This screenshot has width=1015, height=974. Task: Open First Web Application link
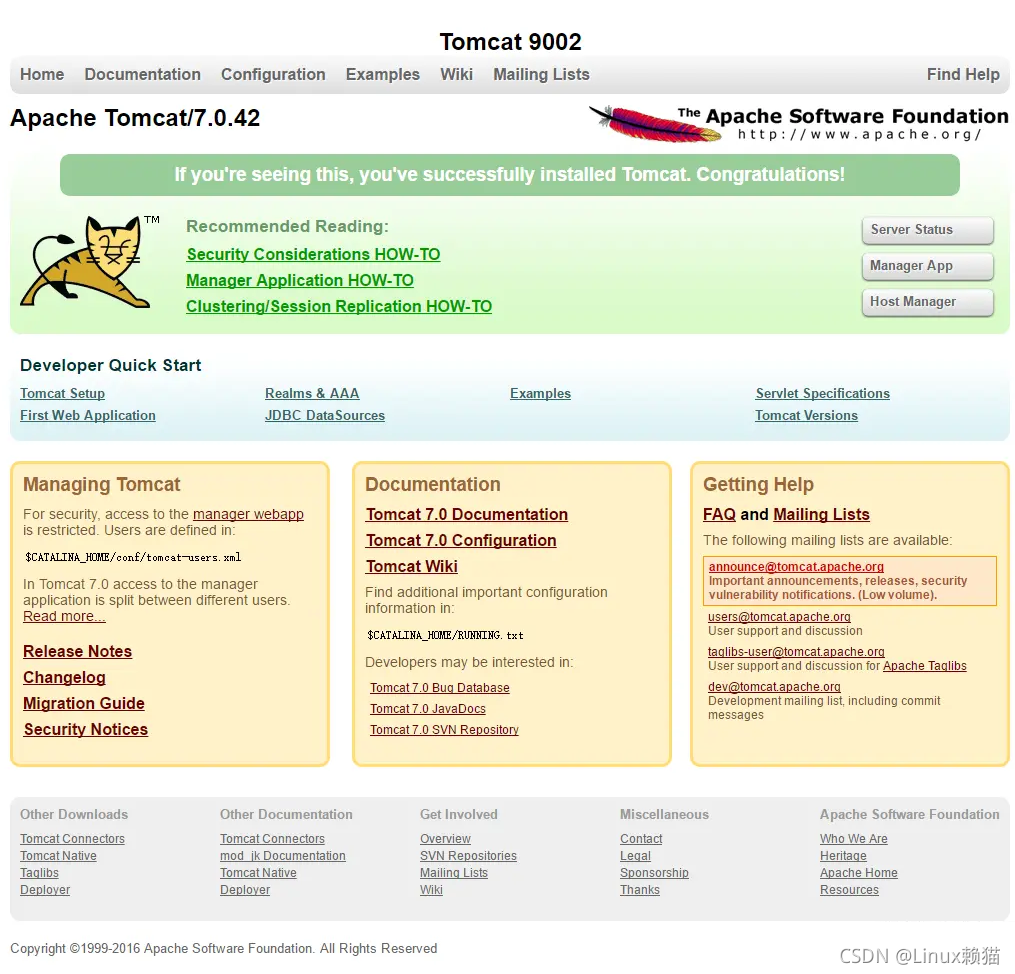point(88,415)
